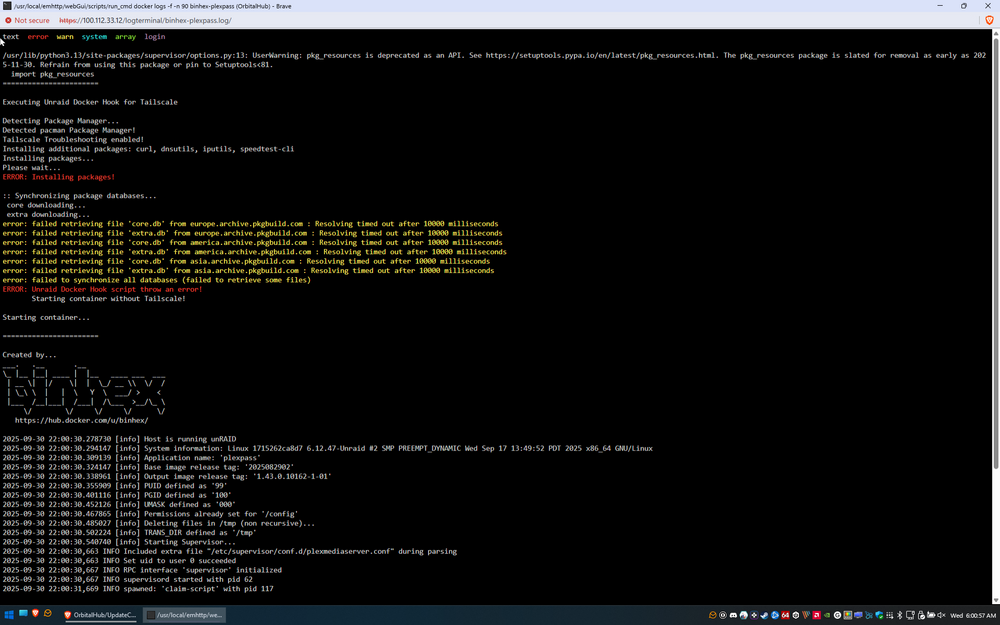Toggle the text log filter
The height and width of the screenshot is (625, 1000).
(11, 37)
